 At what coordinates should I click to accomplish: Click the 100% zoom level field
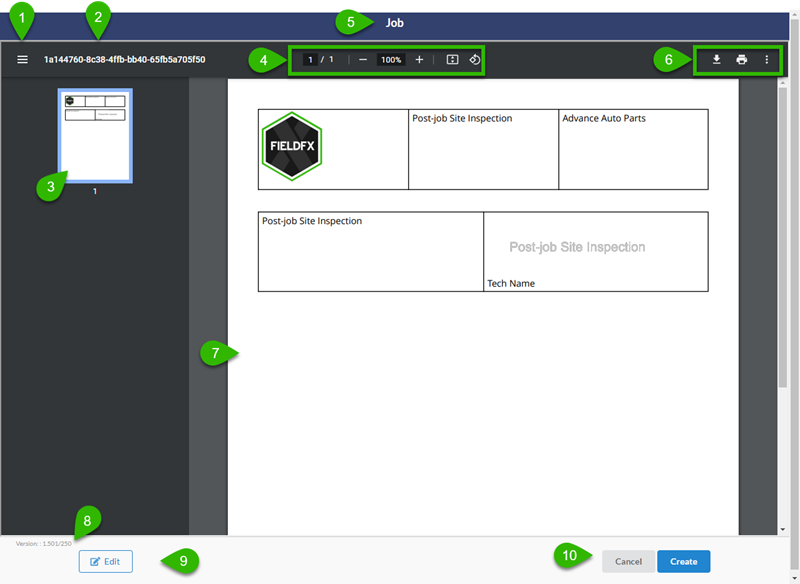[x=390, y=59]
